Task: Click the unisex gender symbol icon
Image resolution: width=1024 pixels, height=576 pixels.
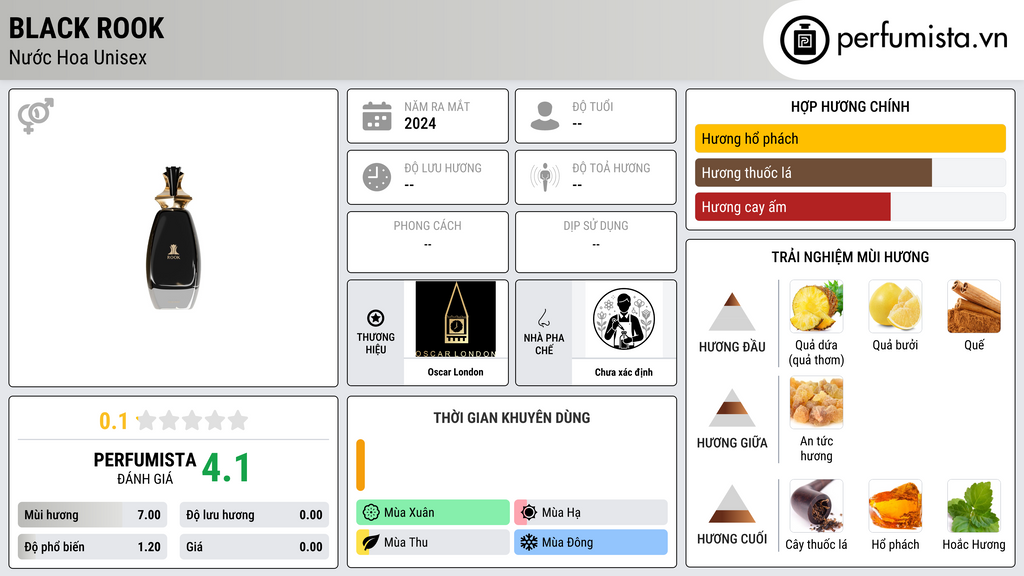Action: (36, 116)
